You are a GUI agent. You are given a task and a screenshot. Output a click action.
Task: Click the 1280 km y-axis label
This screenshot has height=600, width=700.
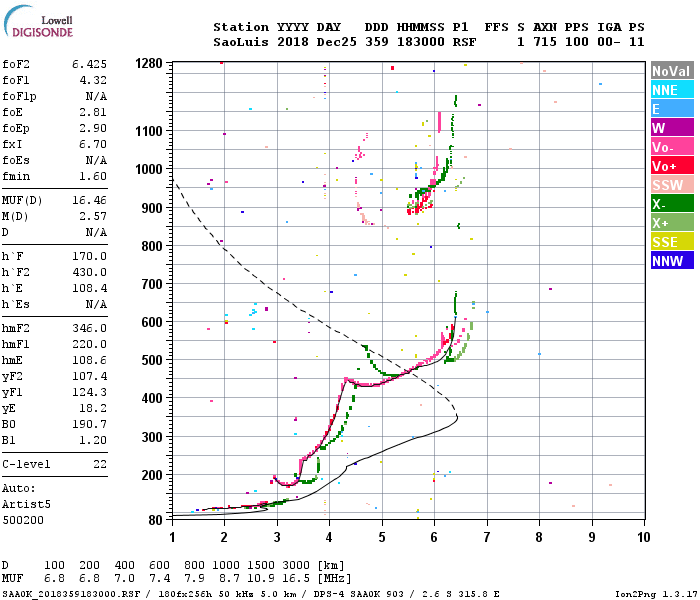(149, 64)
